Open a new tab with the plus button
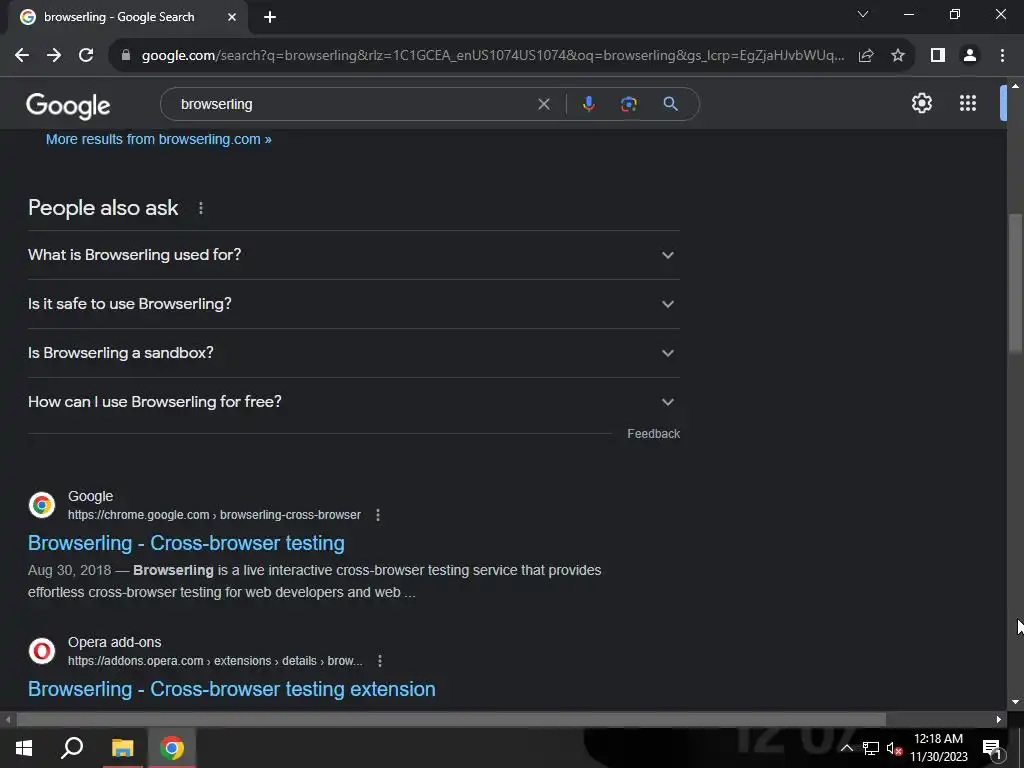1024x768 pixels. point(270,18)
